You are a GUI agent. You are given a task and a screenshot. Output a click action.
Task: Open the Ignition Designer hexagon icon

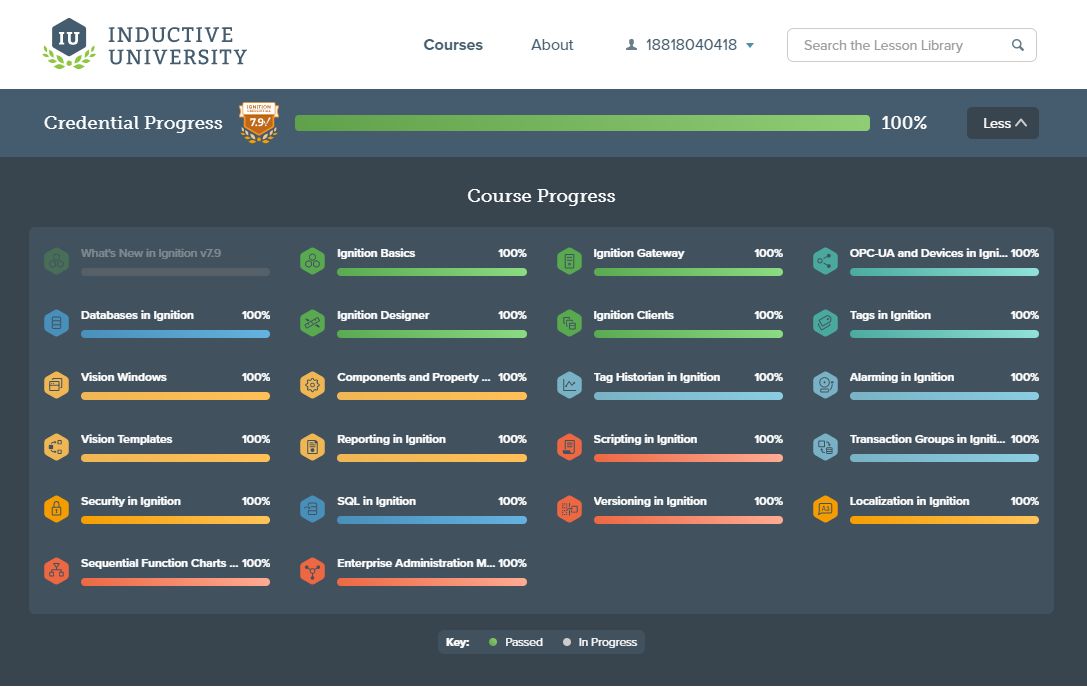[313, 323]
